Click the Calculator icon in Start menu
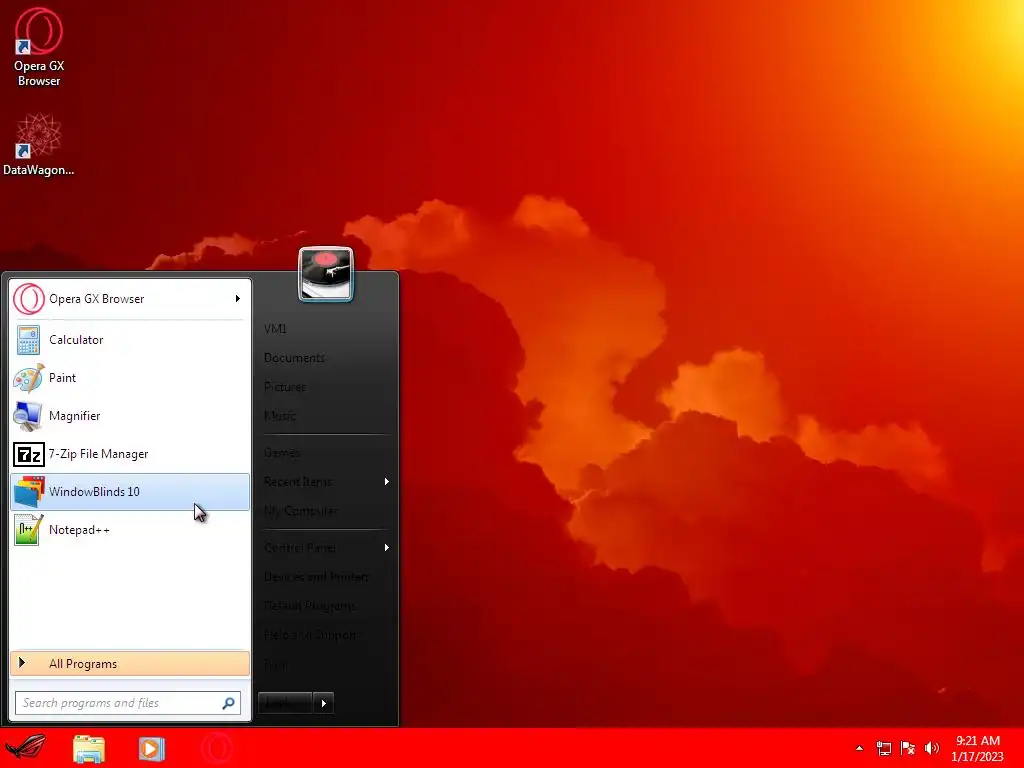 tap(28, 340)
